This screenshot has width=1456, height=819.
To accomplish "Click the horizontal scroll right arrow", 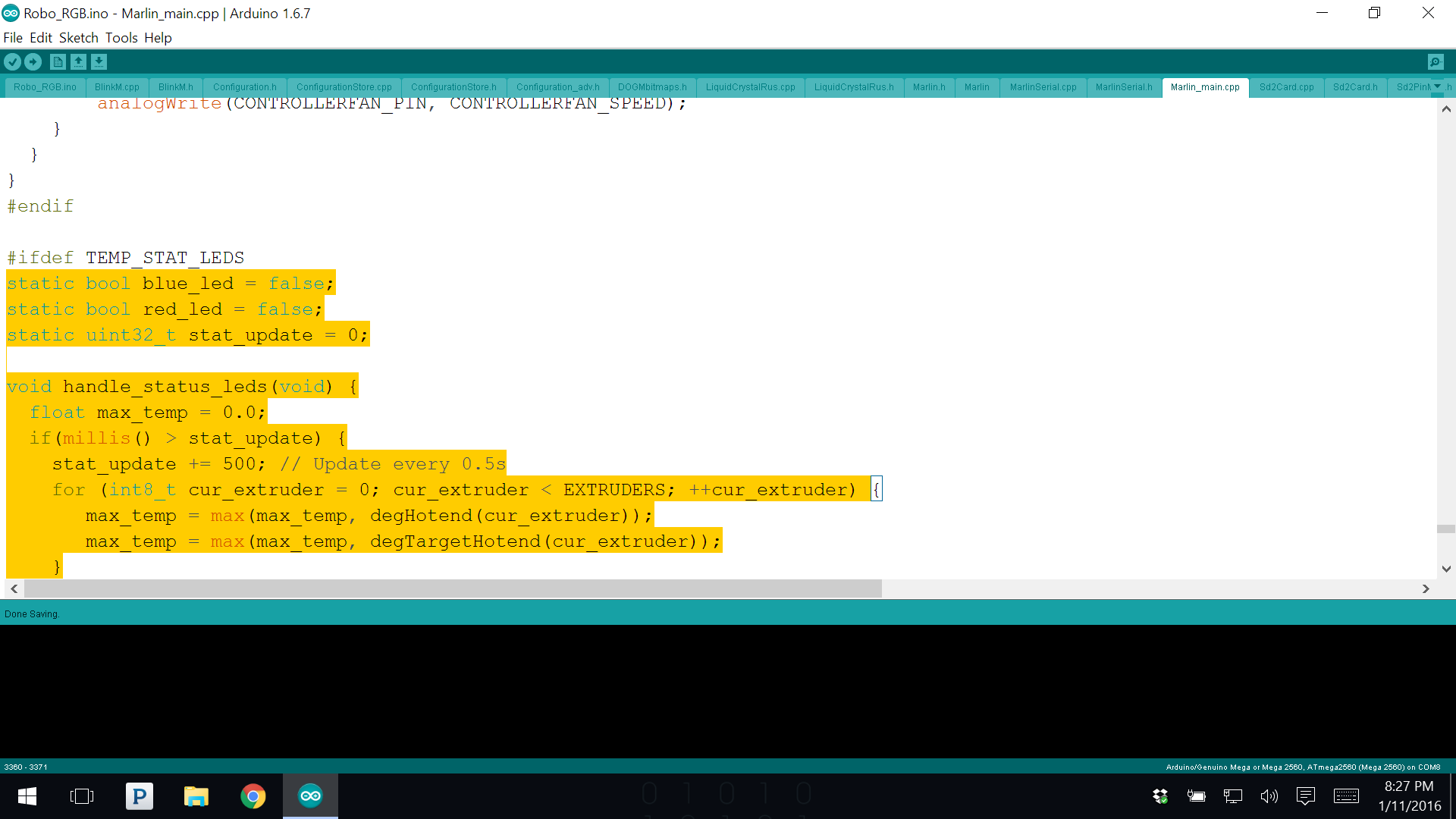I will (1426, 588).
